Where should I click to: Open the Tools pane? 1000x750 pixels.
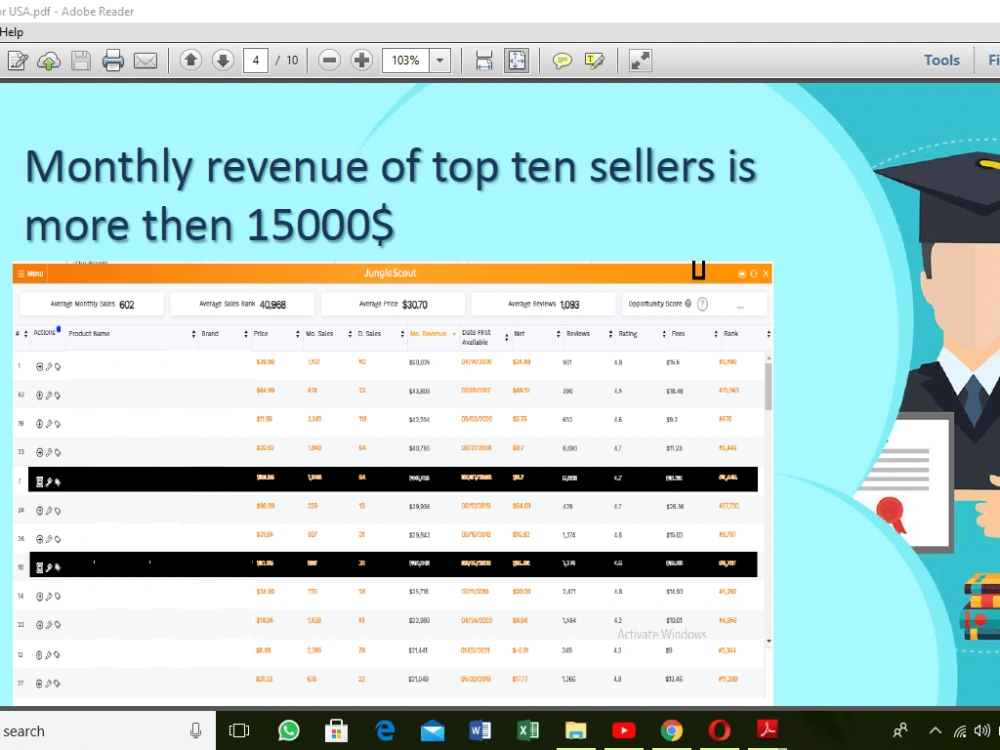941,60
